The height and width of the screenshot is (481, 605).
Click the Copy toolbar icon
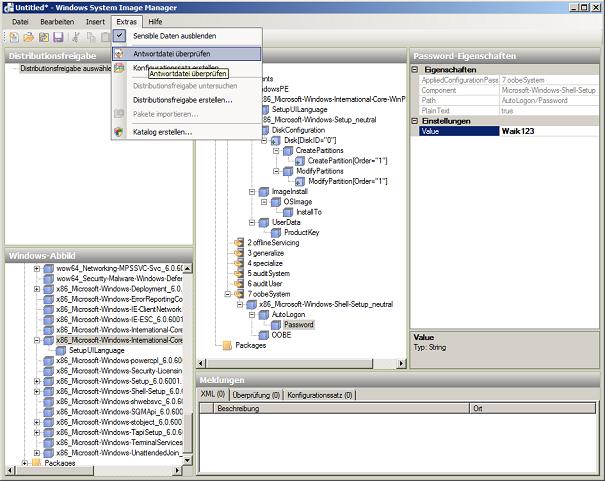[91, 37]
